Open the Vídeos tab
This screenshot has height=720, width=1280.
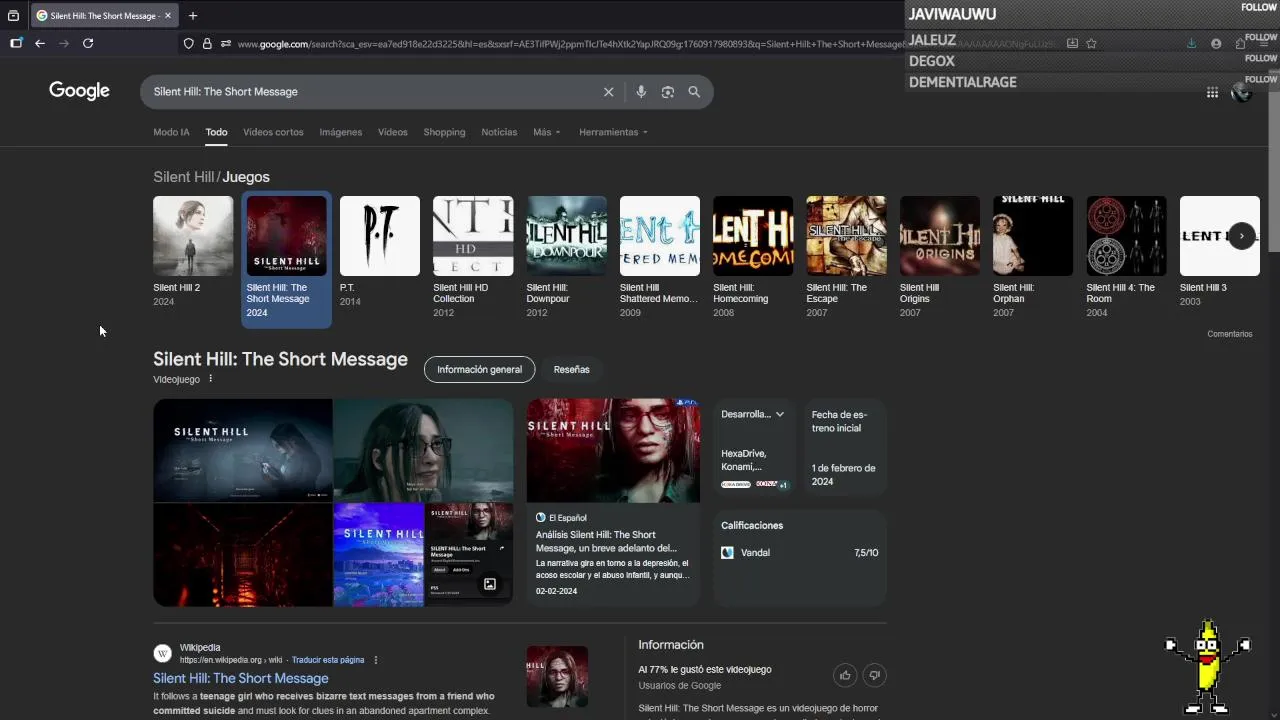pyautogui.click(x=392, y=132)
